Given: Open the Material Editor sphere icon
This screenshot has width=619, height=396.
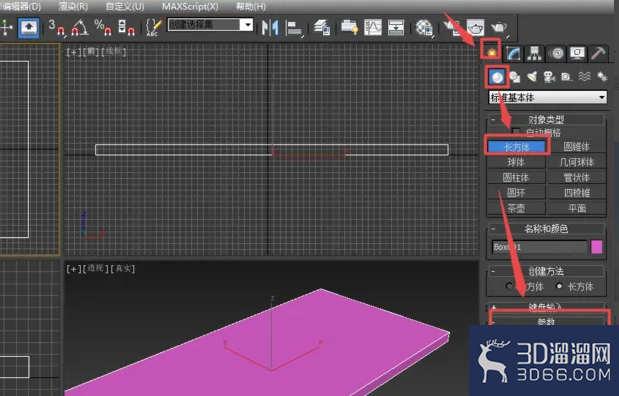Looking at the screenshot, I should tap(424, 27).
